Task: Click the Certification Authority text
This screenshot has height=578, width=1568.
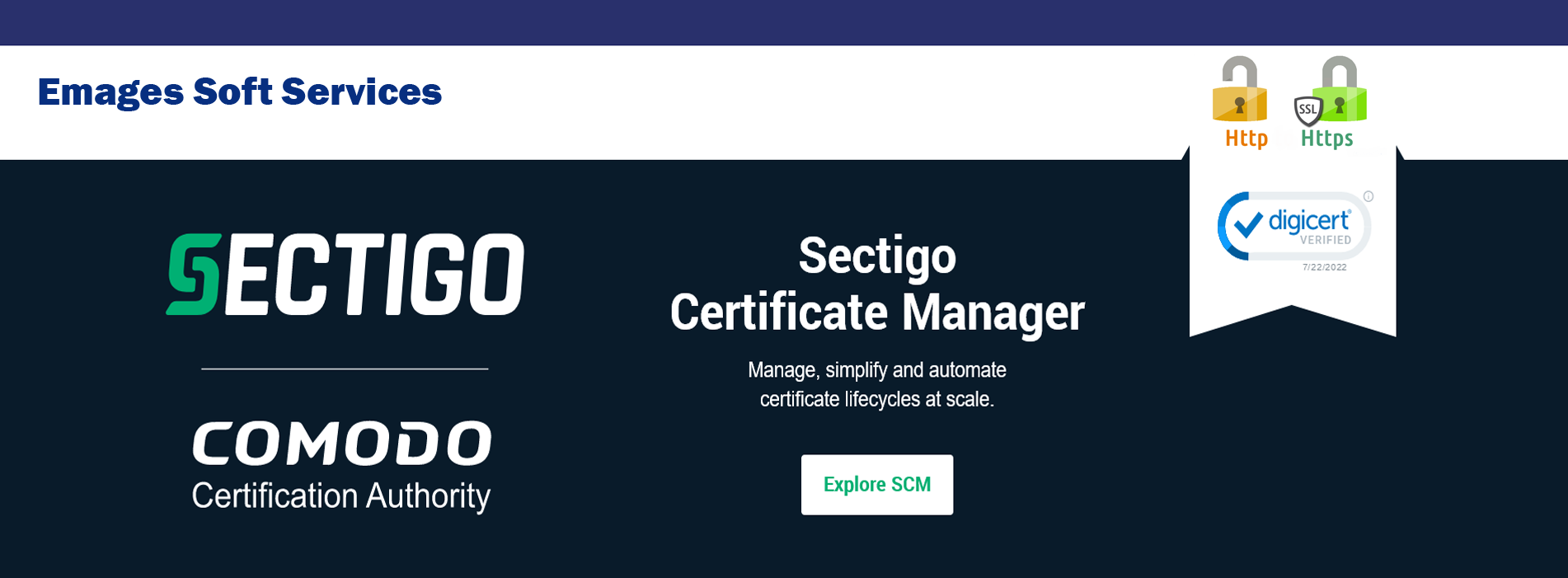Action: pos(341,496)
